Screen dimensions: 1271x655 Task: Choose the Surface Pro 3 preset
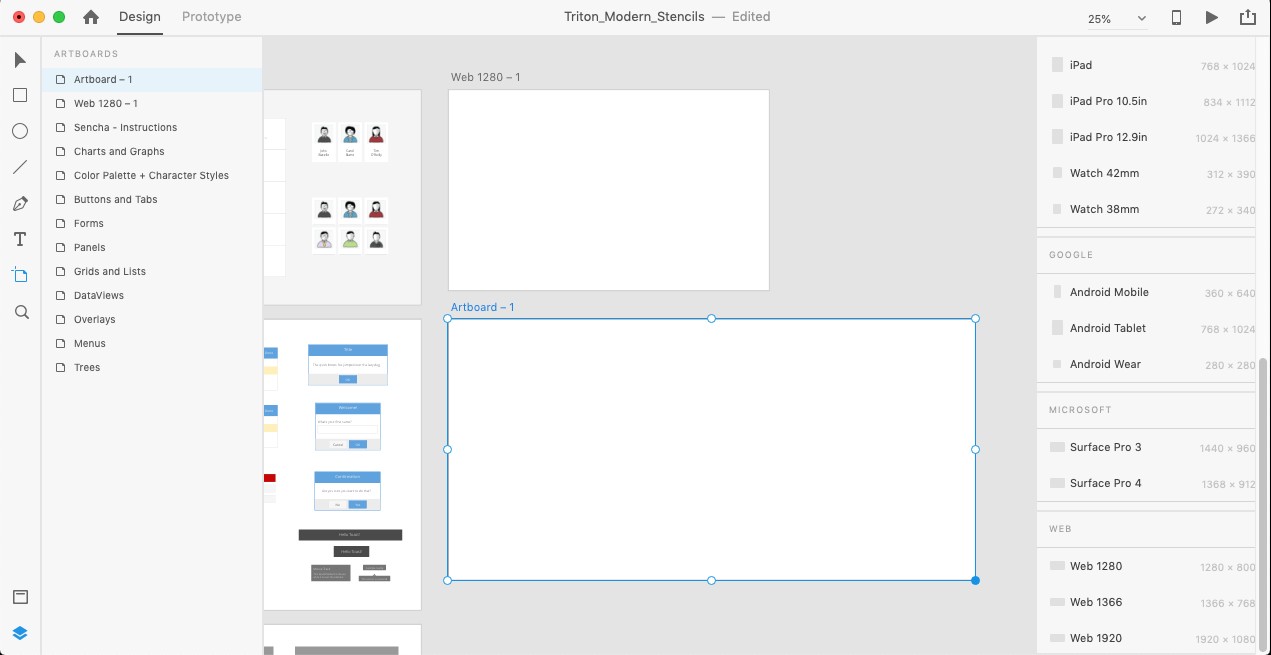[x=1105, y=447]
